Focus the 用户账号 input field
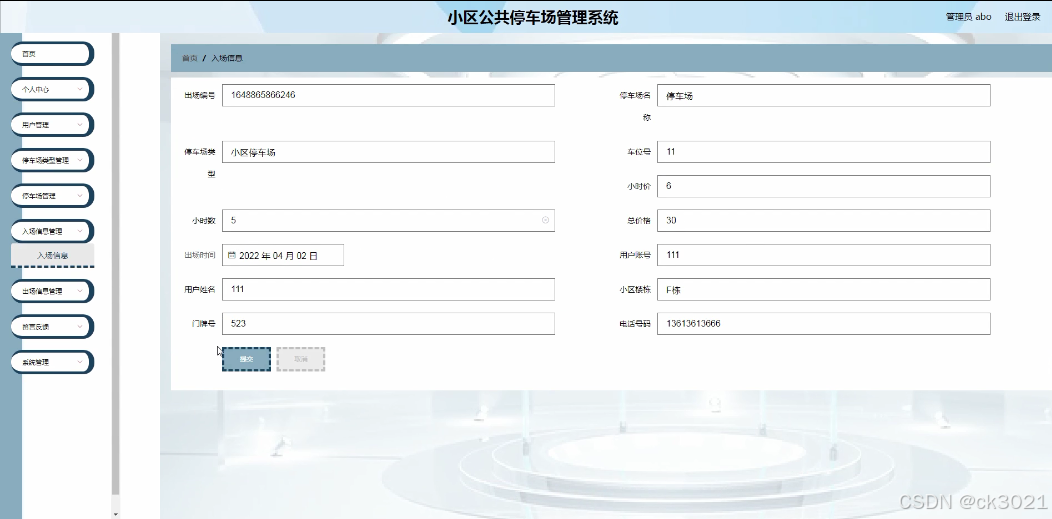Image resolution: width=1052 pixels, height=519 pixels. pos(824,255)
